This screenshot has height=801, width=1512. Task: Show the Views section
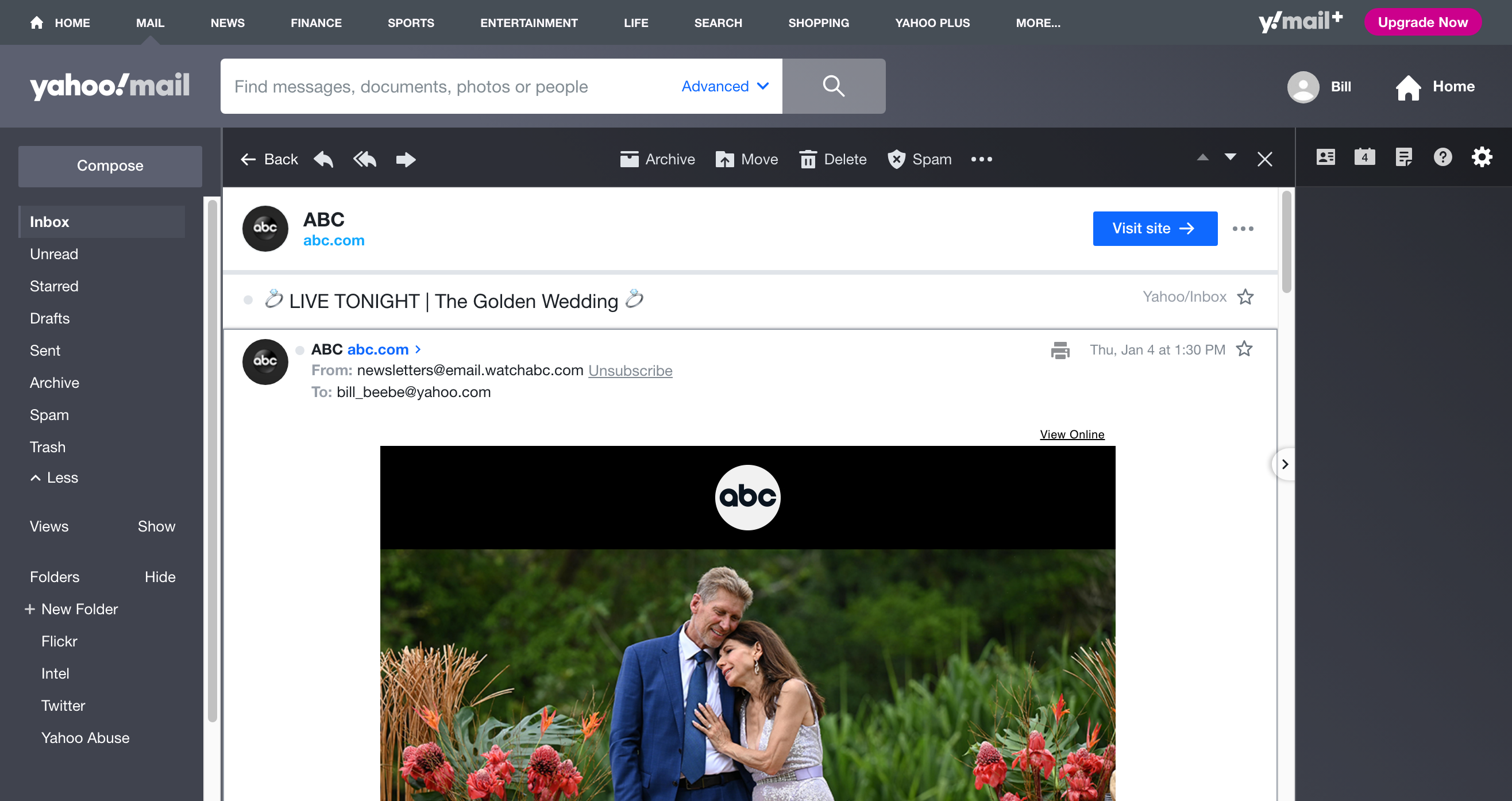(156, 526)
